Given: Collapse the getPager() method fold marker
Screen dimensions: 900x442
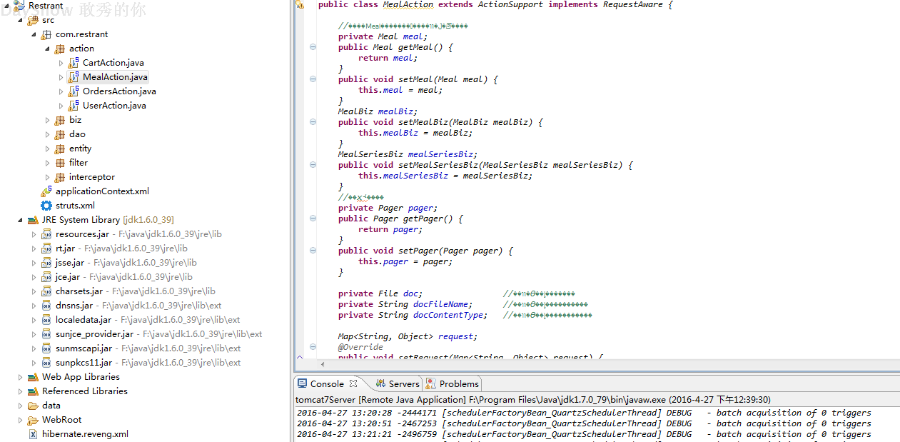Looking at the screenshot, I should click(313, 219).
